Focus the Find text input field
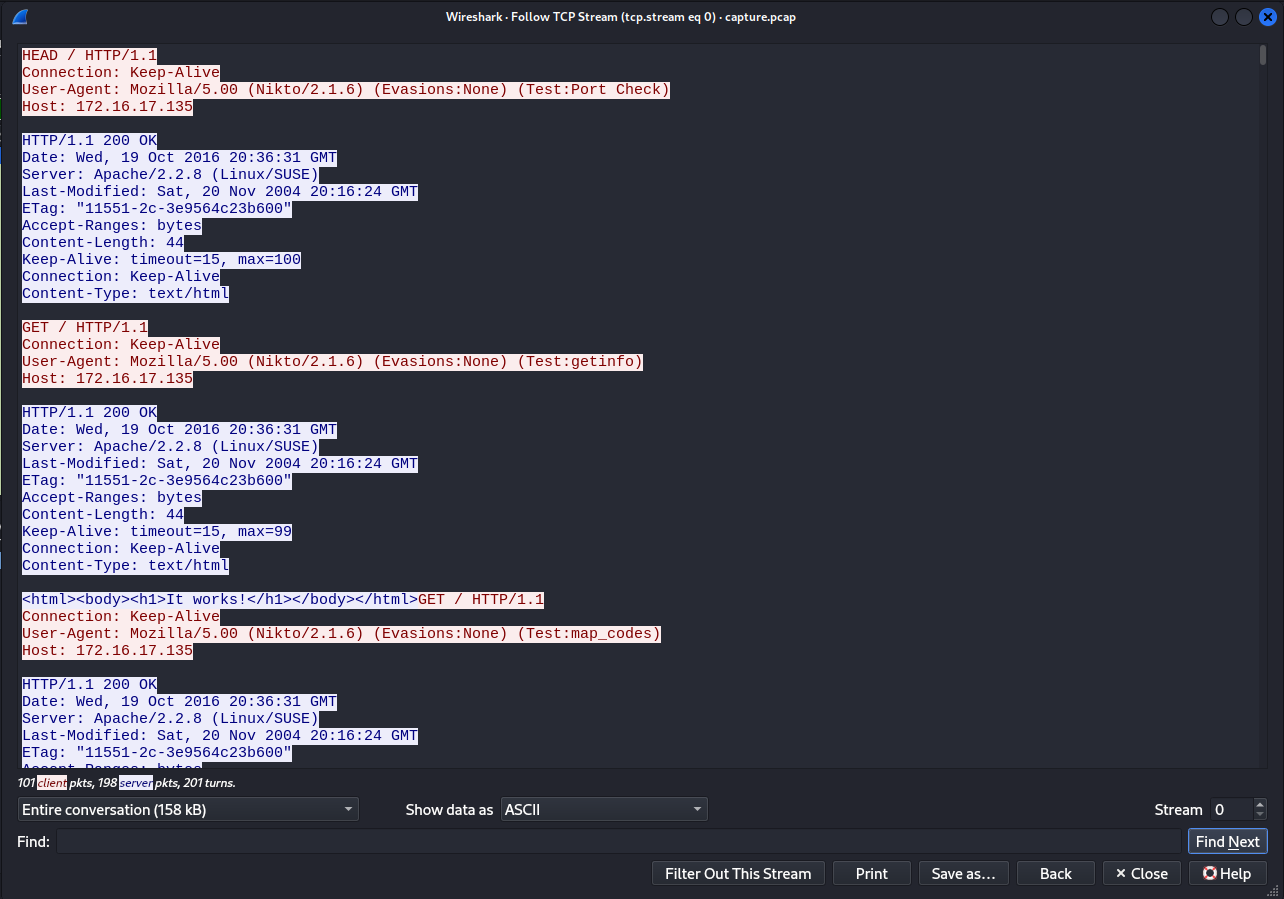This screenshot has height=899, width=1284. coord(618,841)
